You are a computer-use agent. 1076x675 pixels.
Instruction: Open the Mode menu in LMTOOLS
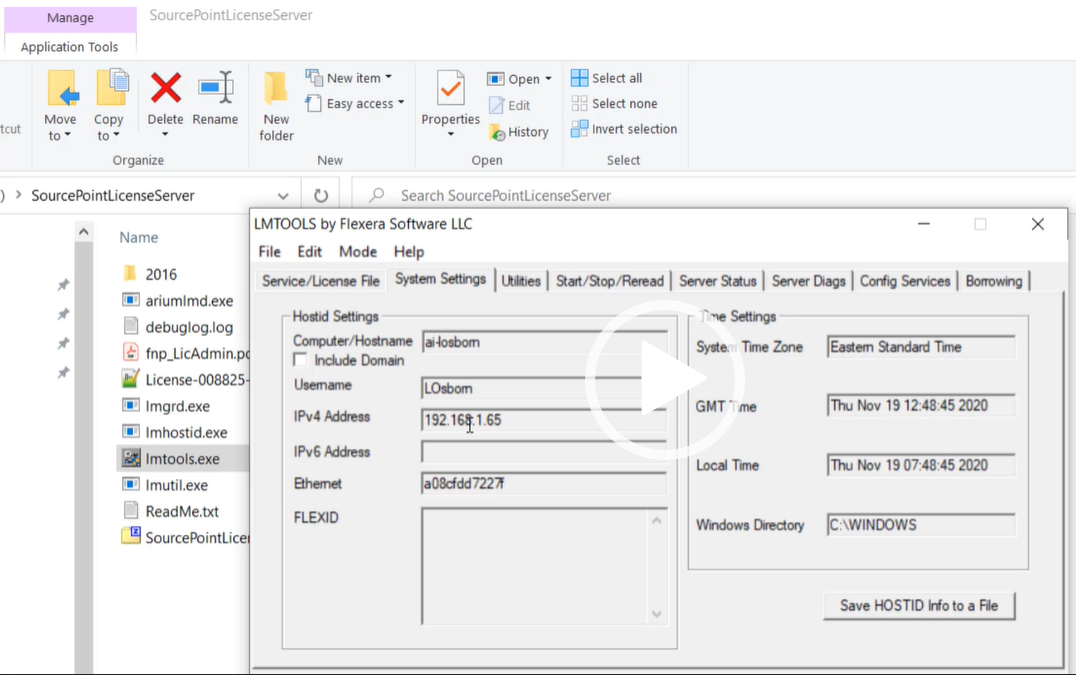tap(358, 252)
